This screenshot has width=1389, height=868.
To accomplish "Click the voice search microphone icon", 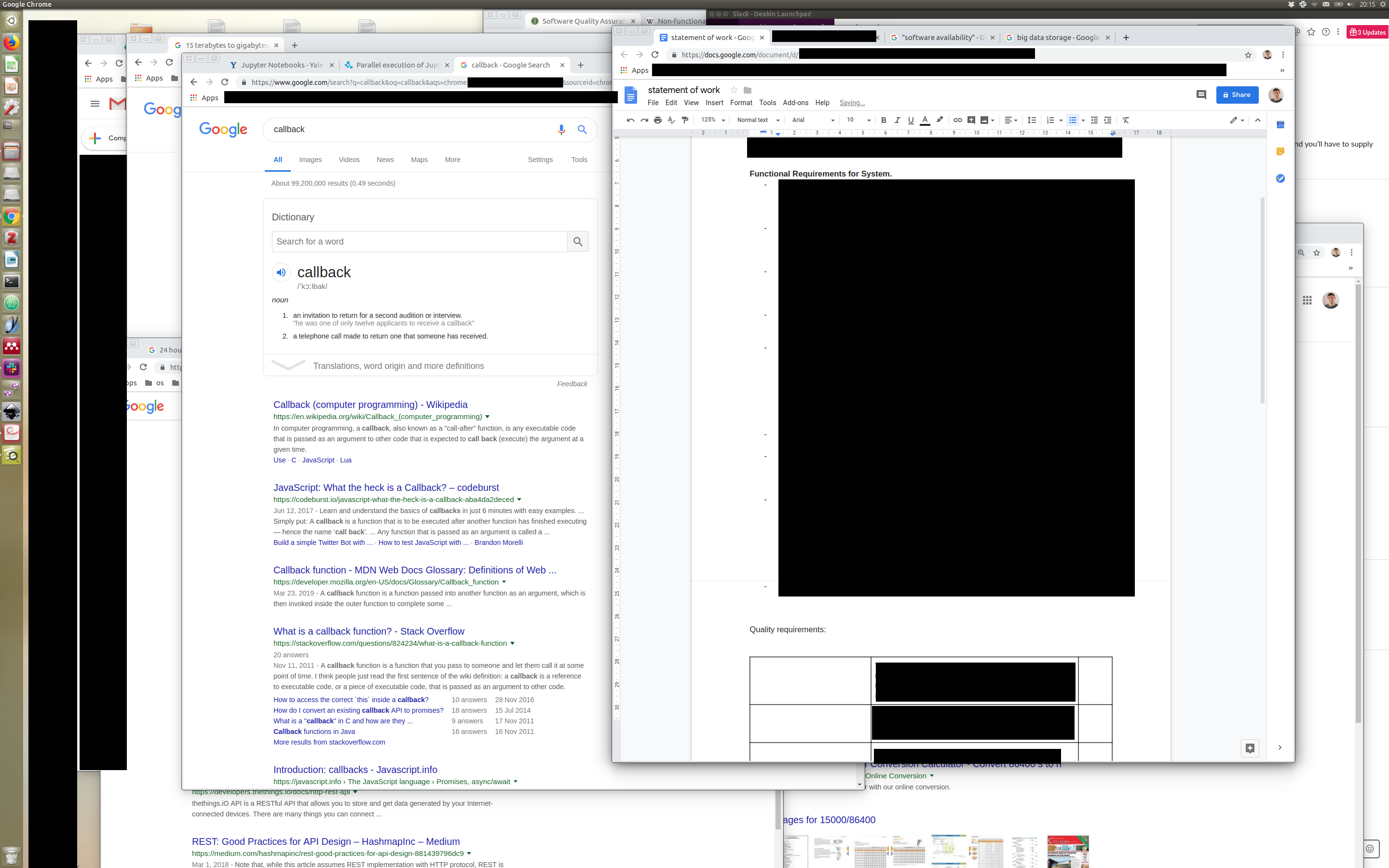I will 561,130.
